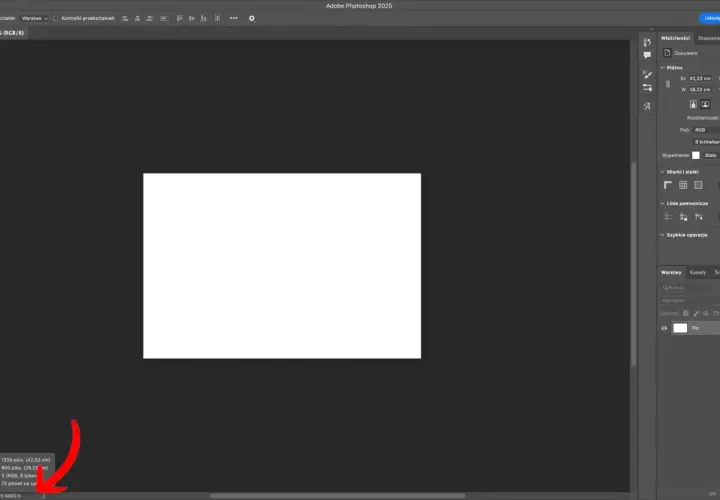Lock position icon in Layers panel
720x500 pixels.
[x=706, y=314]
